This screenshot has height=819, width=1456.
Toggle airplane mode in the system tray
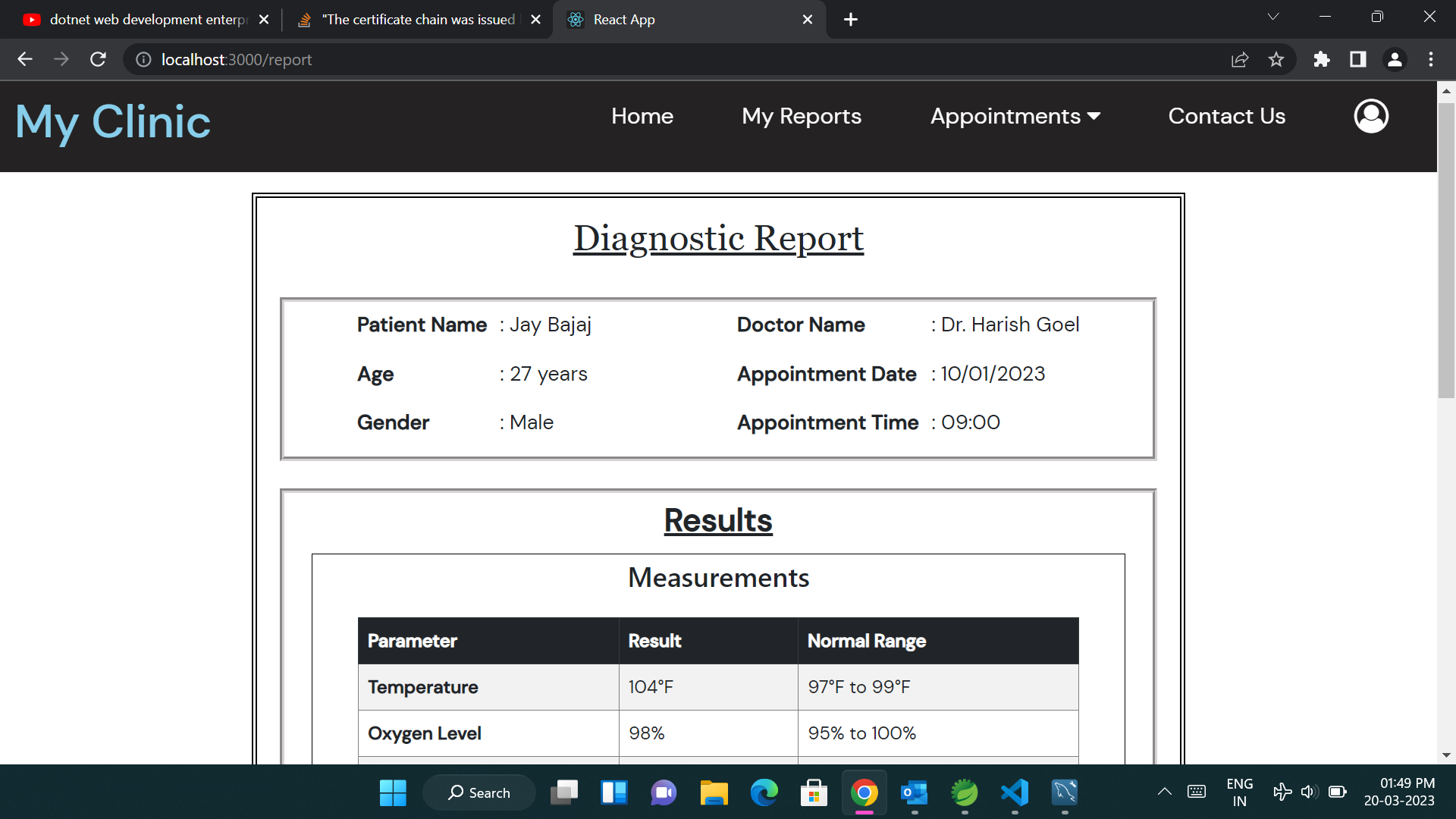point(1282,792)
